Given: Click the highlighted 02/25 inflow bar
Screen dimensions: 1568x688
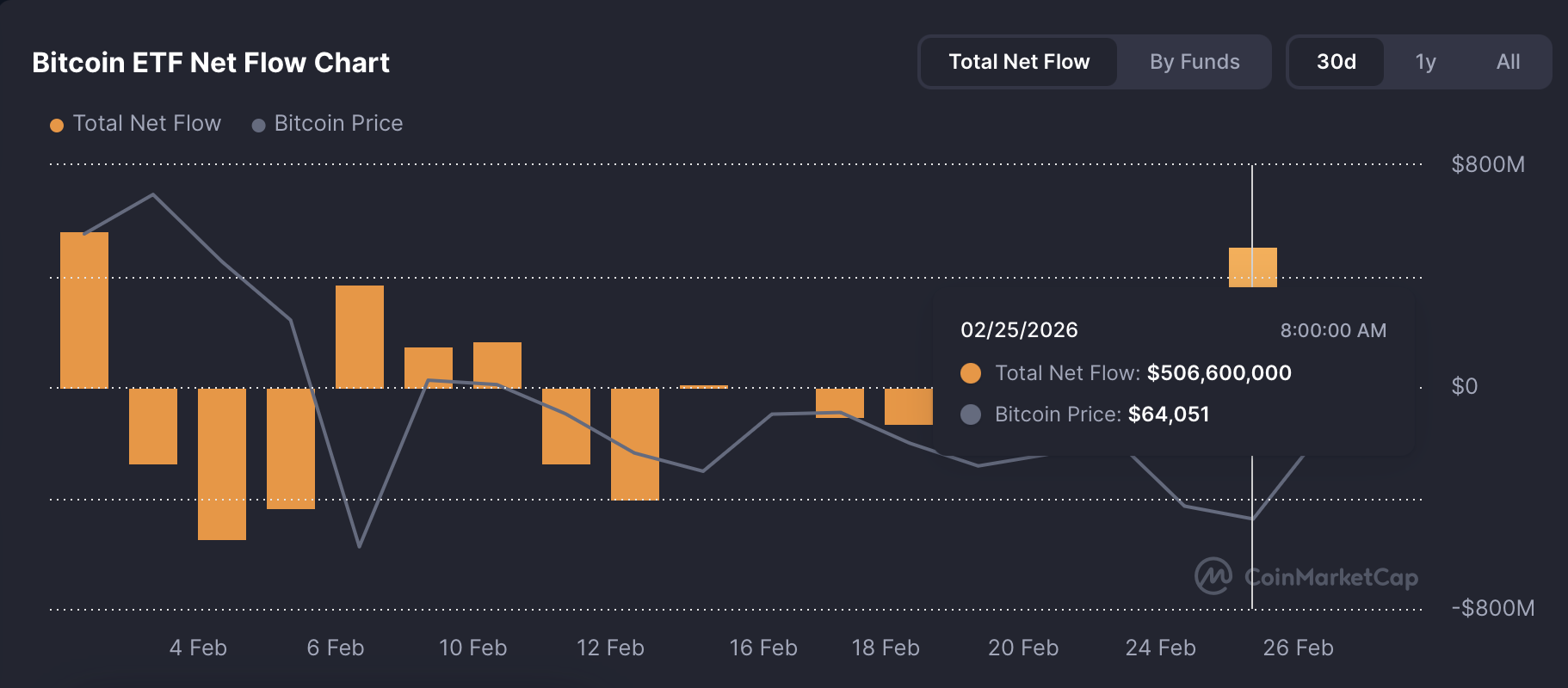Looking at the screenshot, I should (x=1253, y=267).
